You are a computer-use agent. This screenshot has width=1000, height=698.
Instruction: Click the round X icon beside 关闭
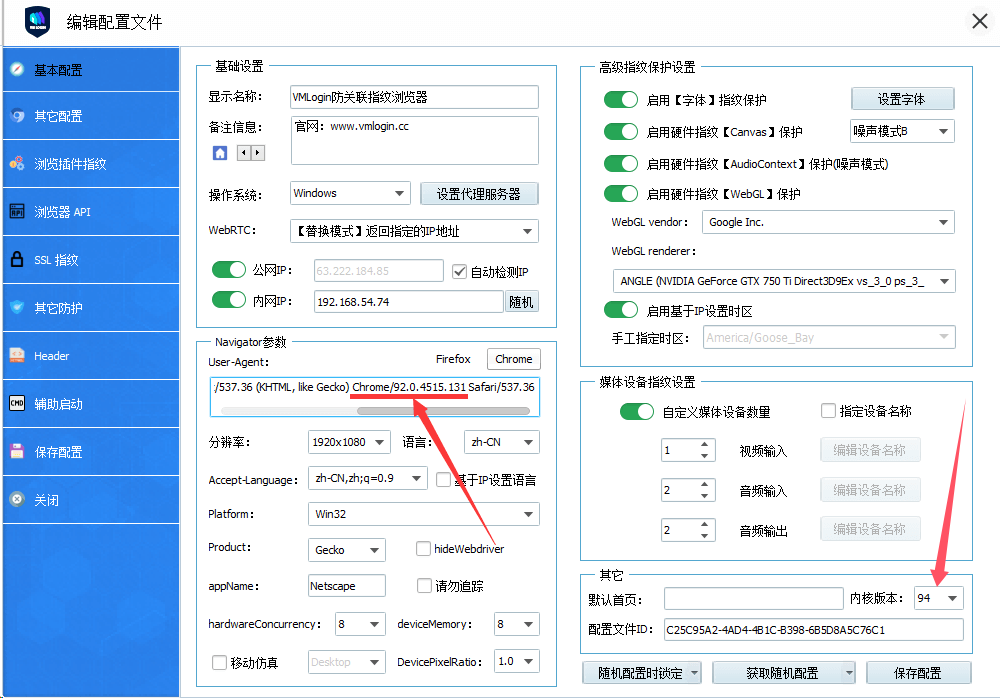(x=17, y=499)
